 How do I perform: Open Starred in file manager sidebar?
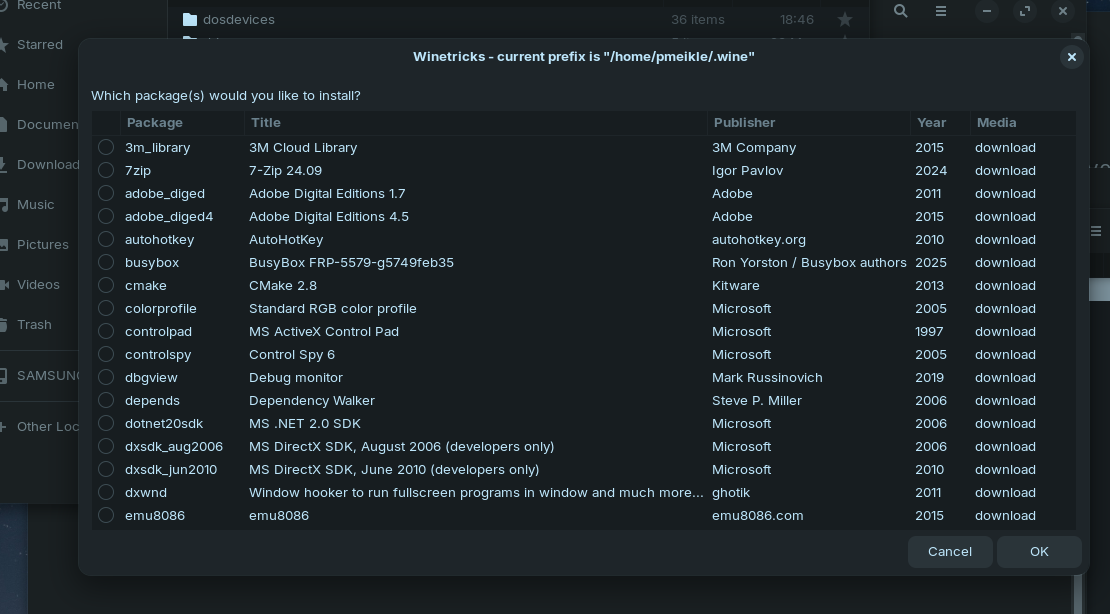tap(39, 45)
